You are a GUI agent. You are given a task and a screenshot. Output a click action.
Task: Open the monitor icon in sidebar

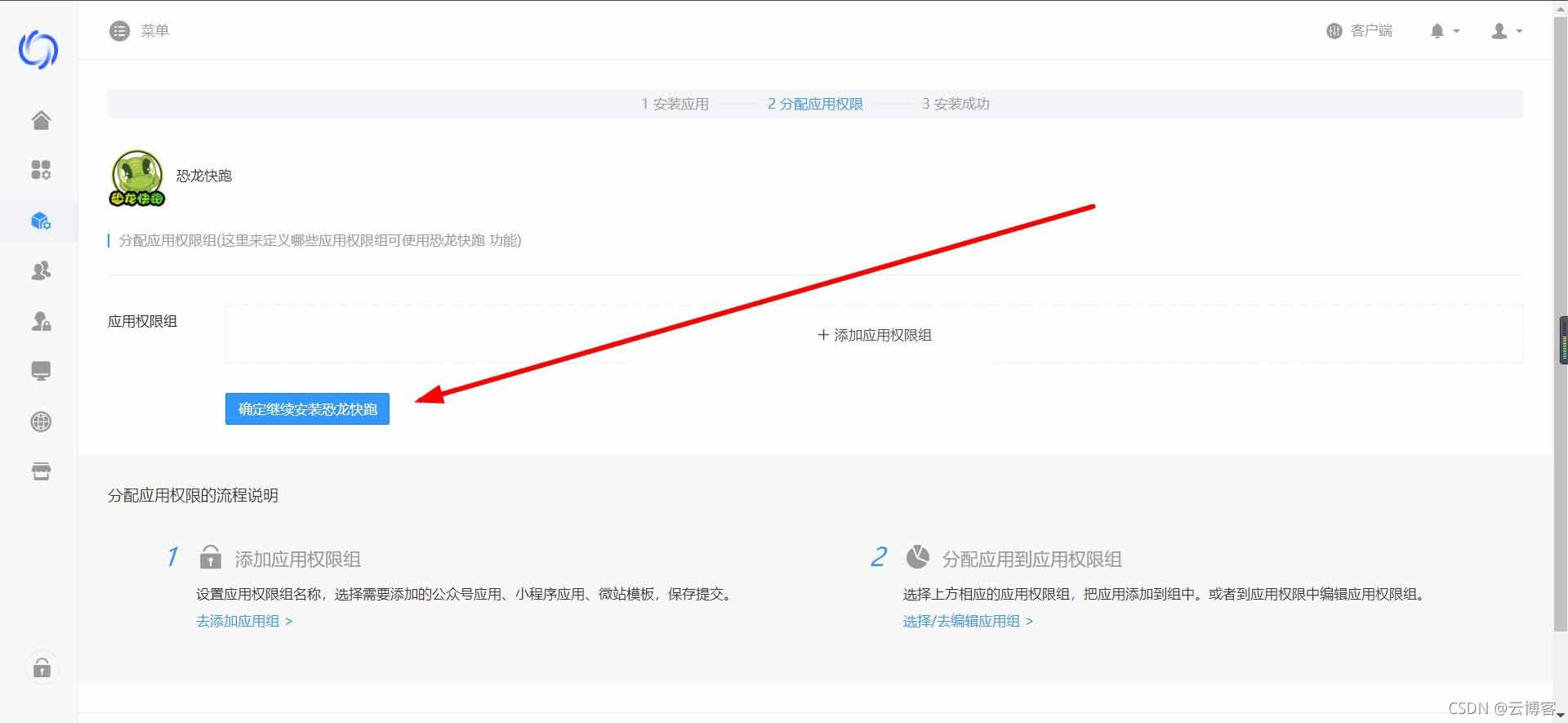pyautogui.click(x=41, y=371)
